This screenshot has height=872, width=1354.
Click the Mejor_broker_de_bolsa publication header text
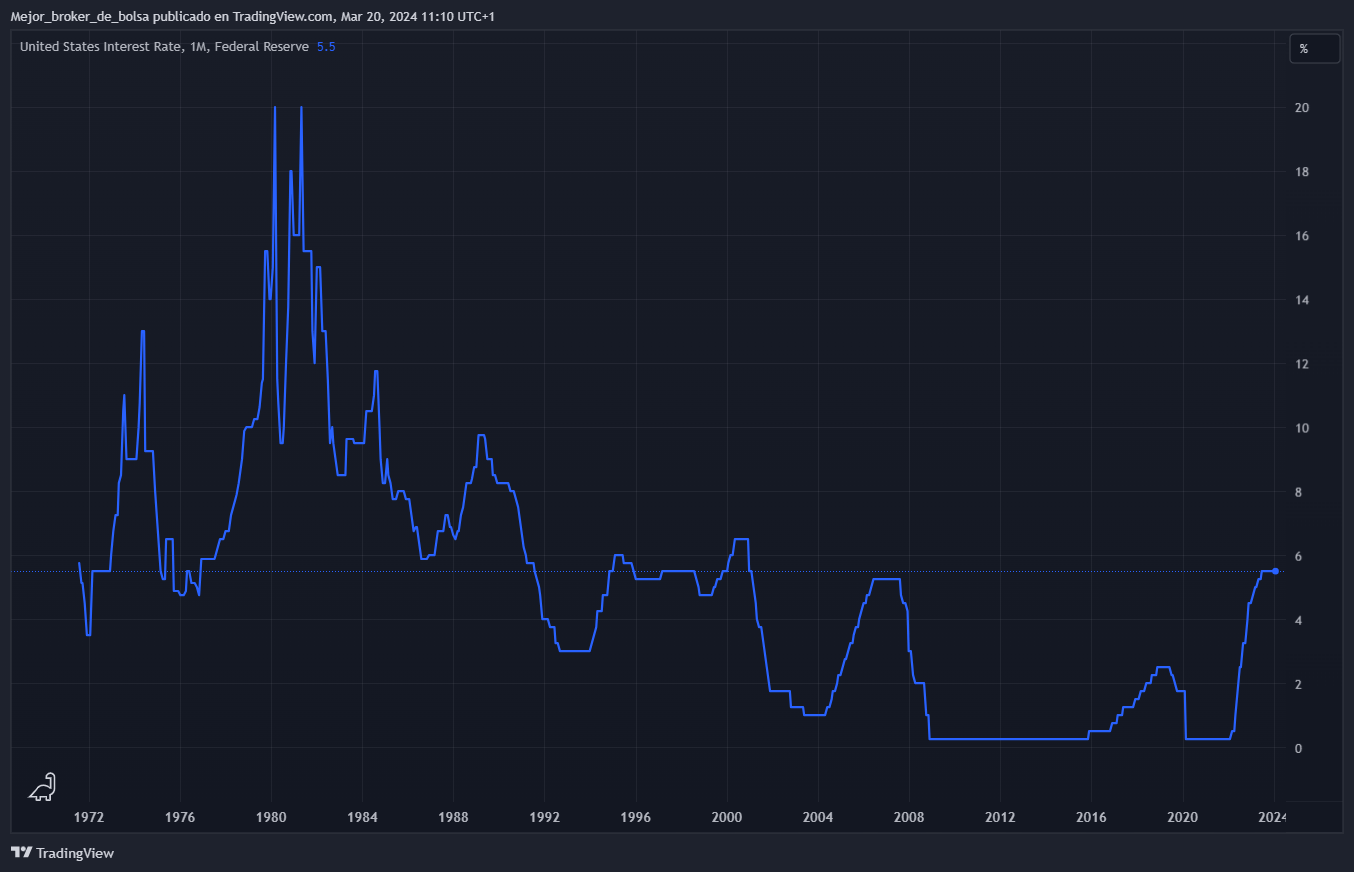click(x=252, y=17)
